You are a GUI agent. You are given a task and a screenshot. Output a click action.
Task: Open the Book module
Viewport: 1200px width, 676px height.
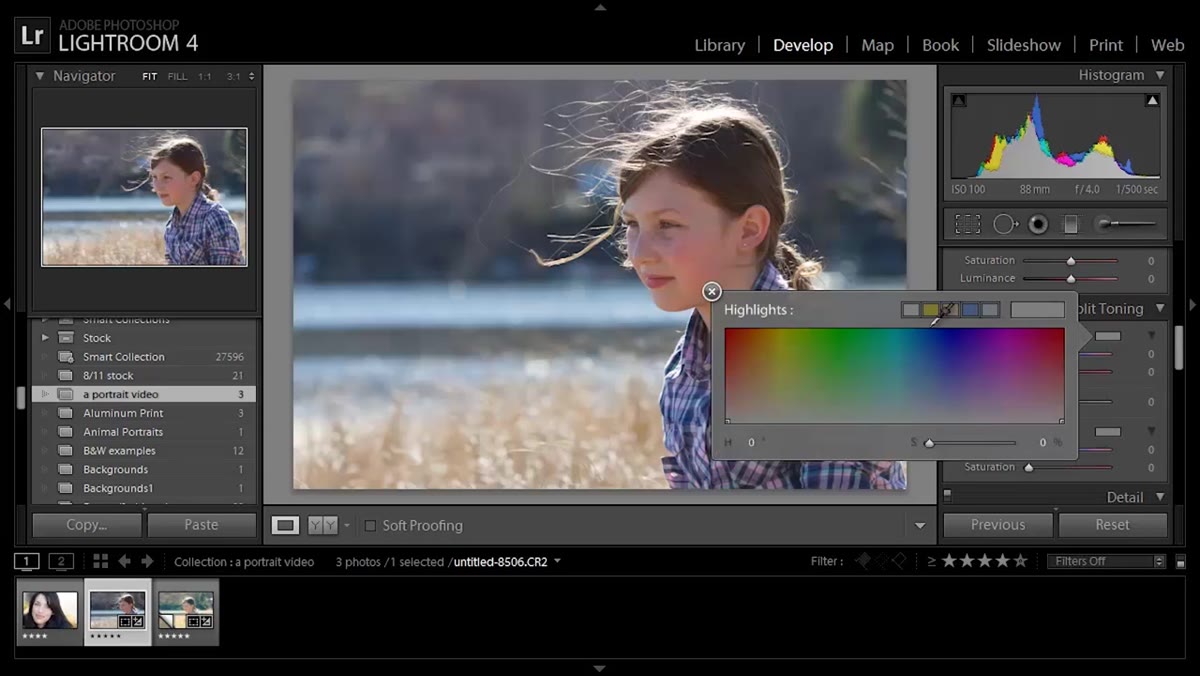tap(940, 45)
